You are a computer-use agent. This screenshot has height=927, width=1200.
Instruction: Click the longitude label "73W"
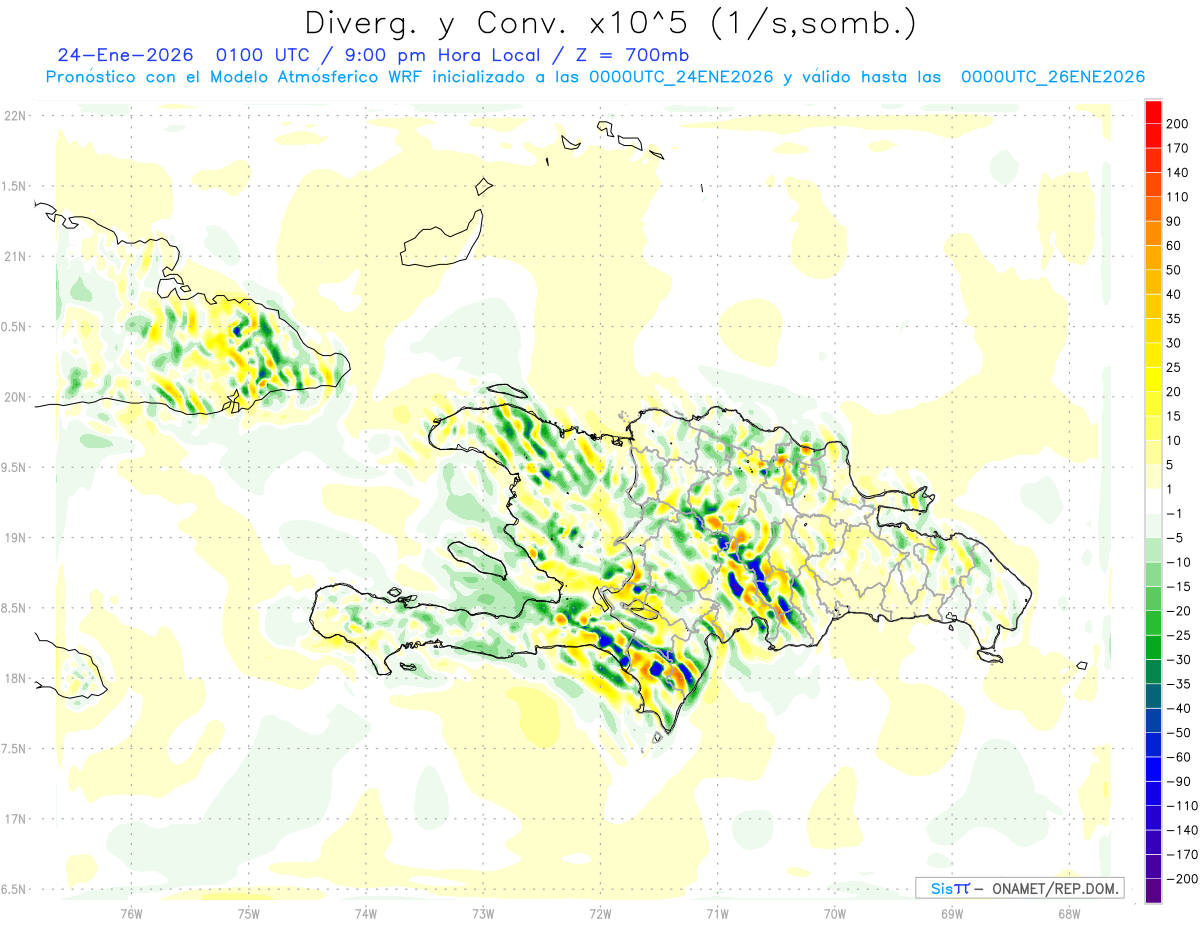483,914
